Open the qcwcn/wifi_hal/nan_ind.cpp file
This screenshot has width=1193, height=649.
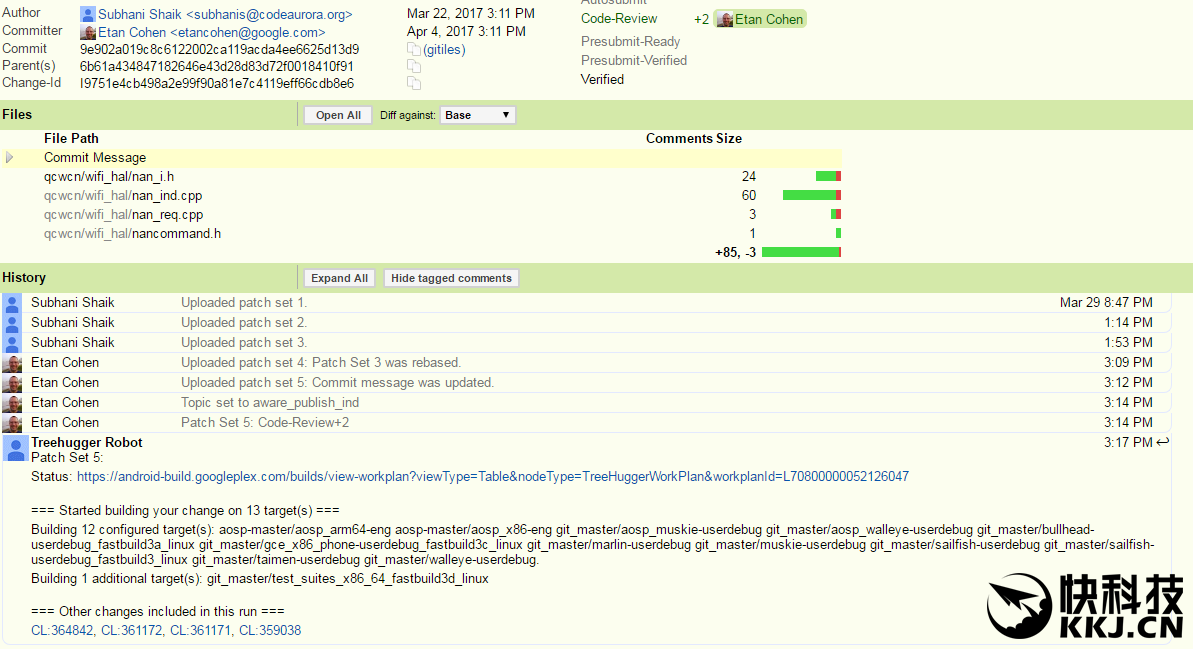click(x=123, y=196)
